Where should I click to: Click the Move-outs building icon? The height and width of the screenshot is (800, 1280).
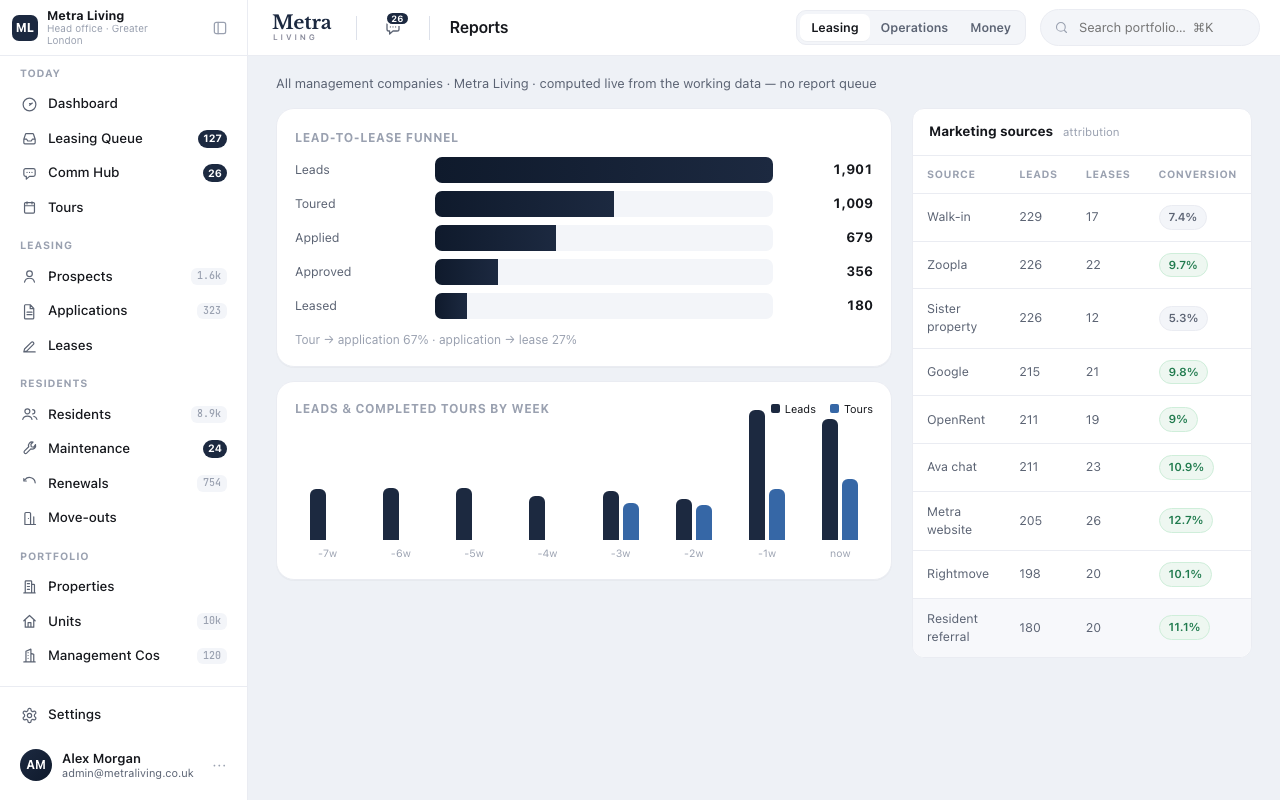(x=29, y=518)
